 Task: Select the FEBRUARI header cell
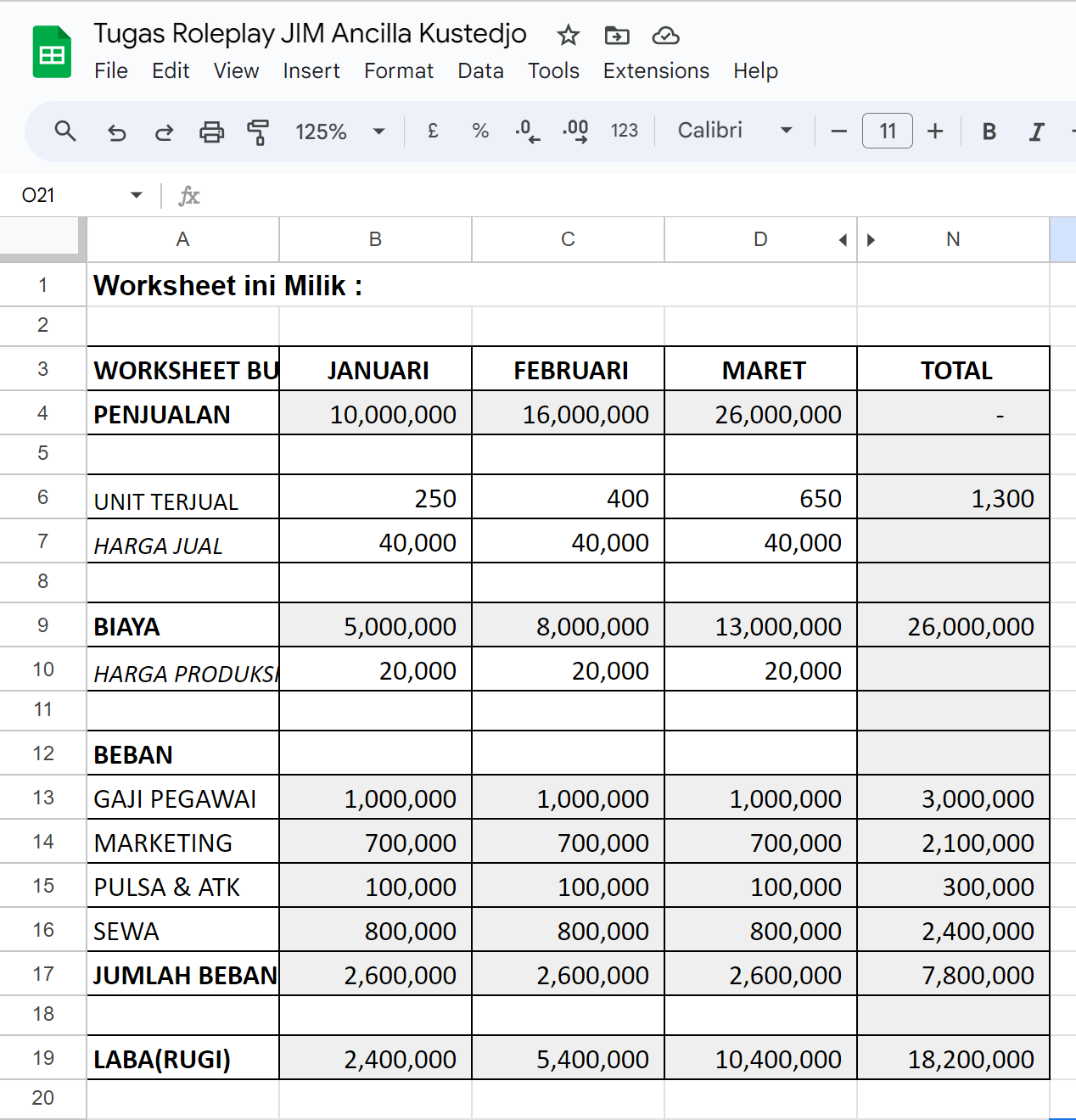point(569,369)
